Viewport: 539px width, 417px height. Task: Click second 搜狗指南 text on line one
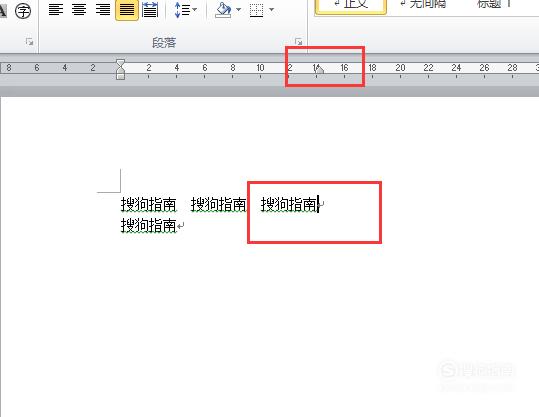pos(218,204)
